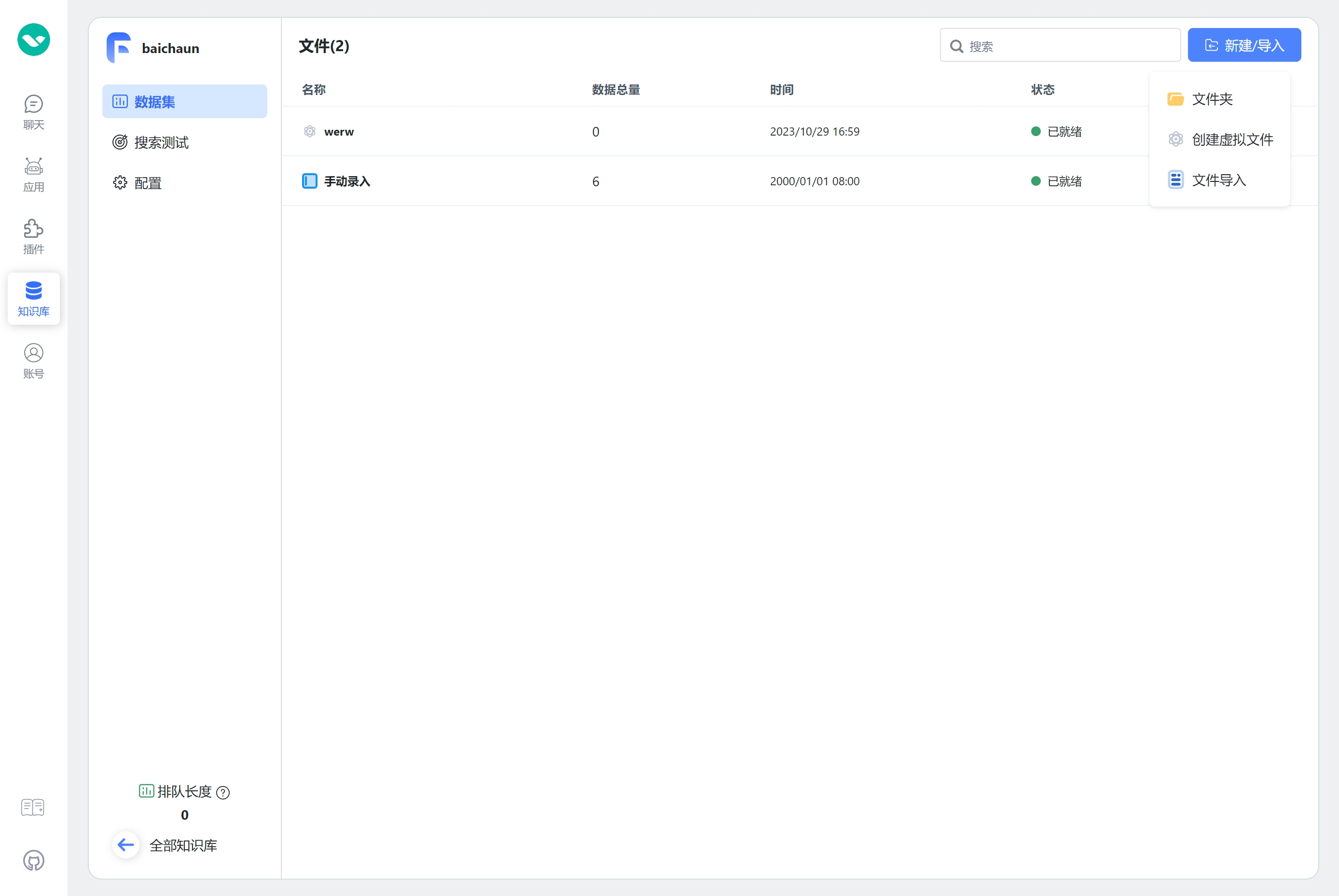This screenshot has height=896, width=1339.
Task: Focus the 搜索 search input field
Action: 1069,46
